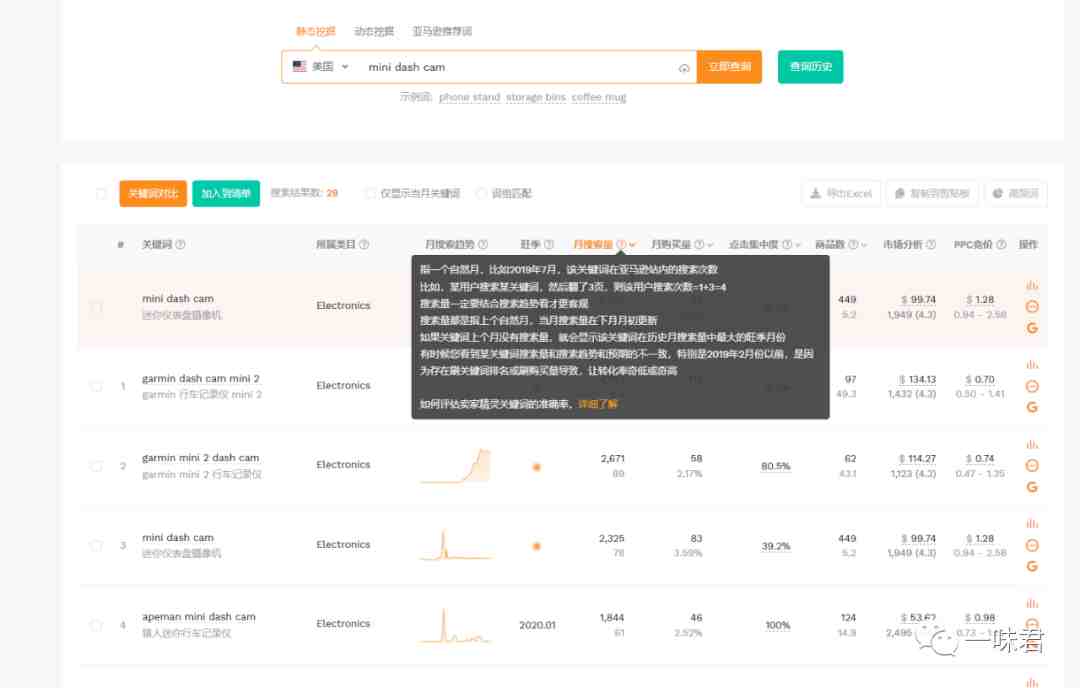Image resolution: width=1080 pixels, height=688 pixels.
Task: Click keyword text garmin mini 2 dash cam
Action: coord(200,457)
